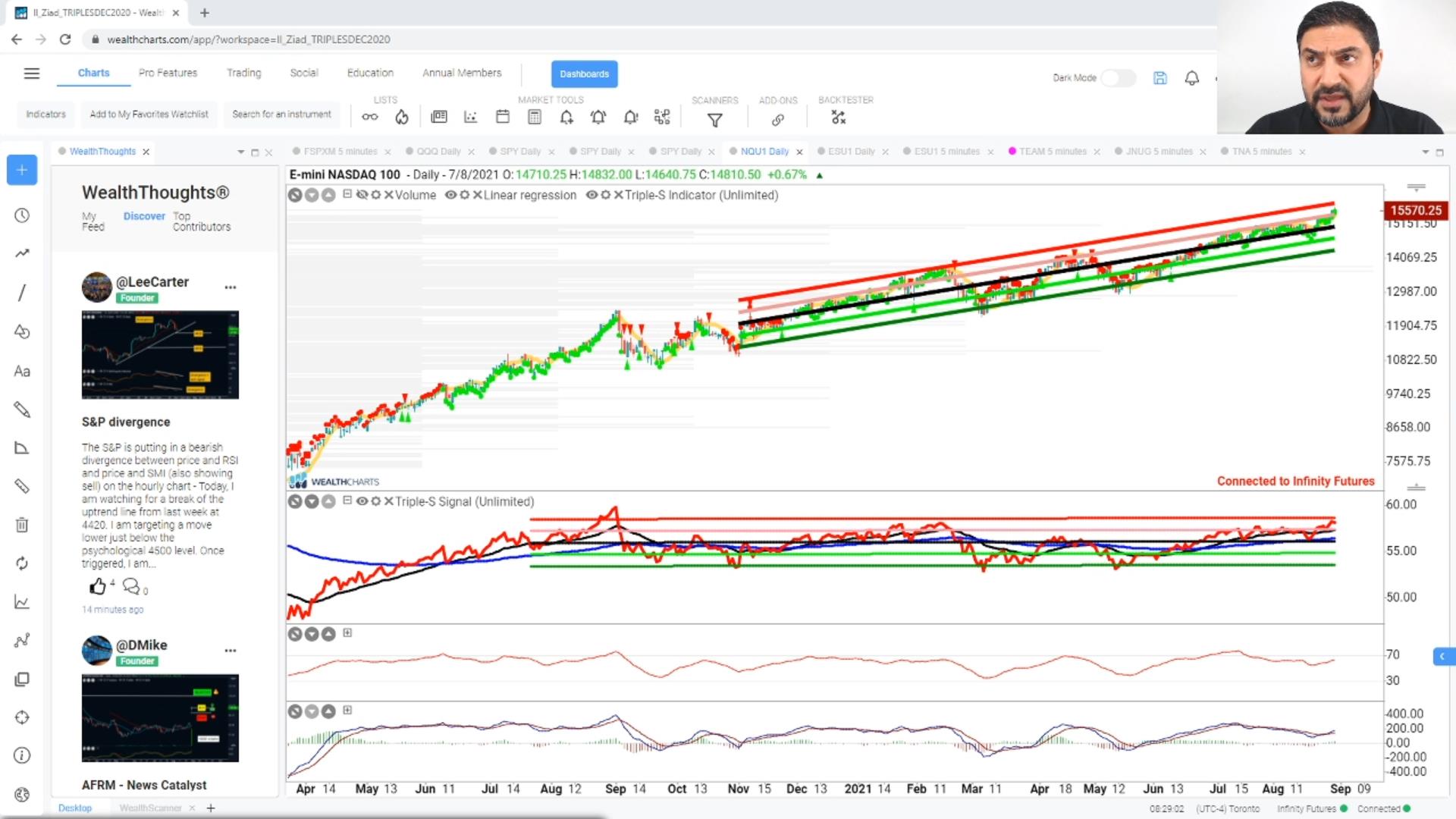This screenshot has height=819, width=1456.
Task: Open the chart tabs overflow dropdown arrow
Action: click(x=1425, y=152)
